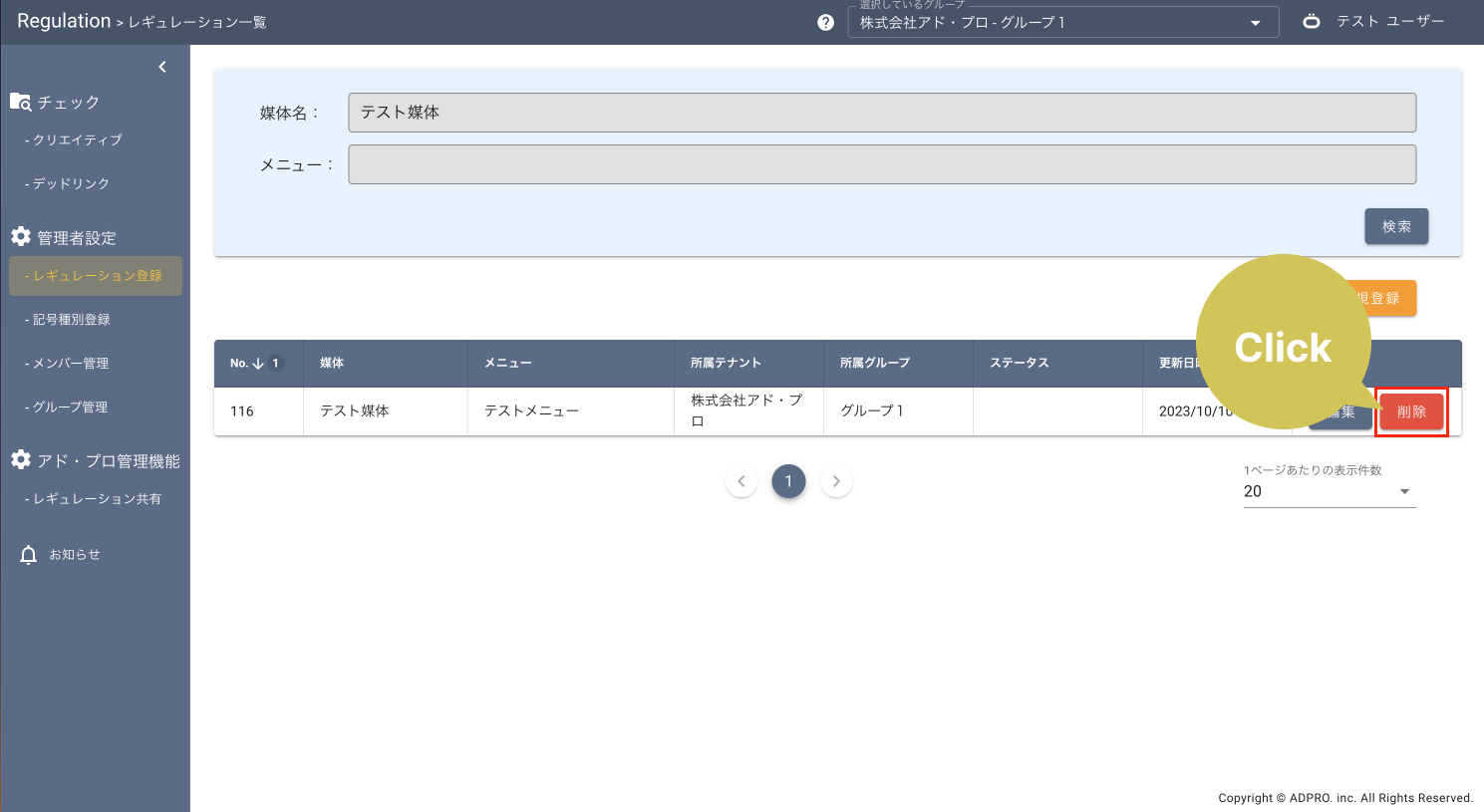Image resolution: width=1484 pixels, height=812 pixels.
Task: Click the user icon next to テスト ユーザー
Action: 1311,21
